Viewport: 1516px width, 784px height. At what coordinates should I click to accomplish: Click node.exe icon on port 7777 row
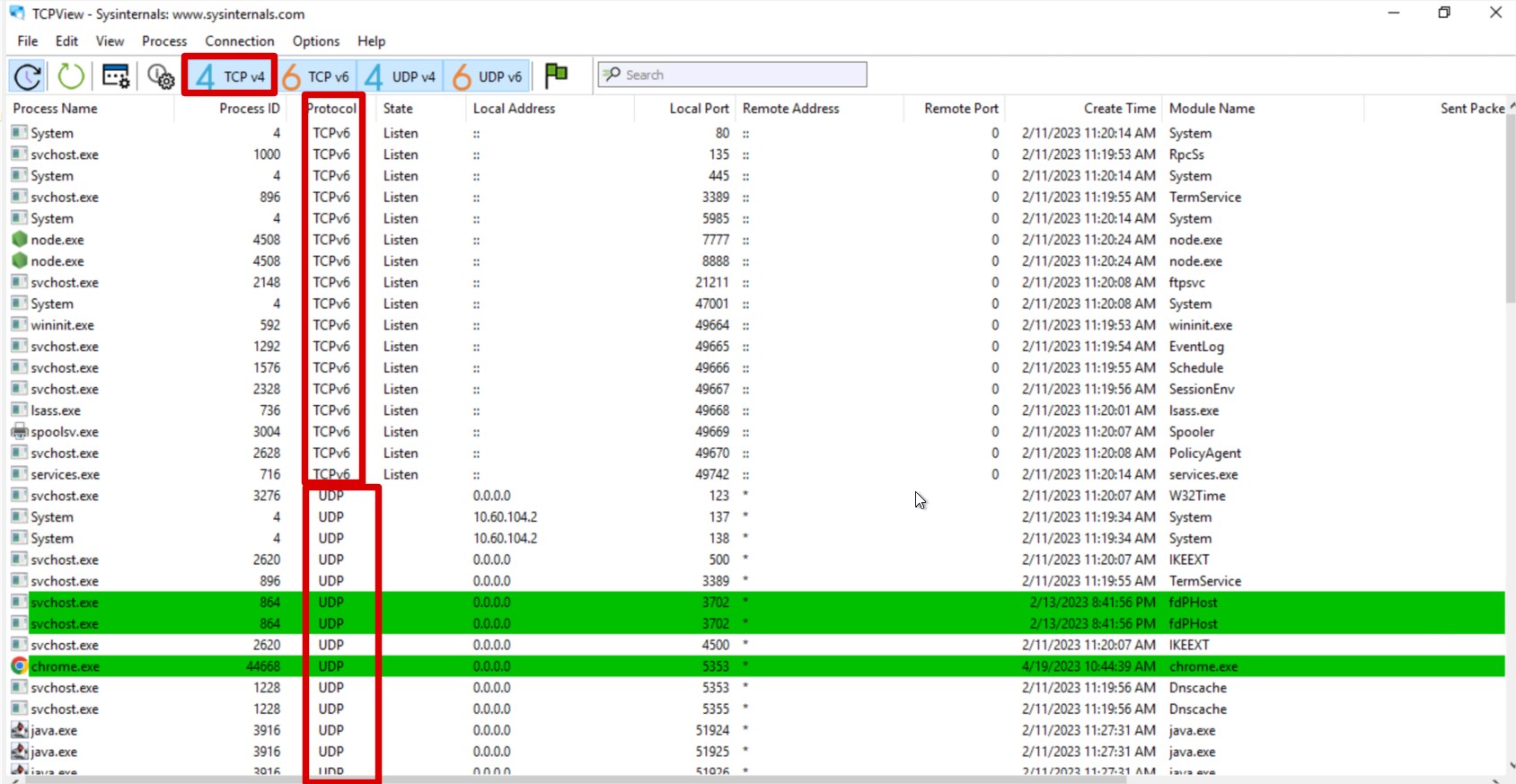[x=19, y=240]
